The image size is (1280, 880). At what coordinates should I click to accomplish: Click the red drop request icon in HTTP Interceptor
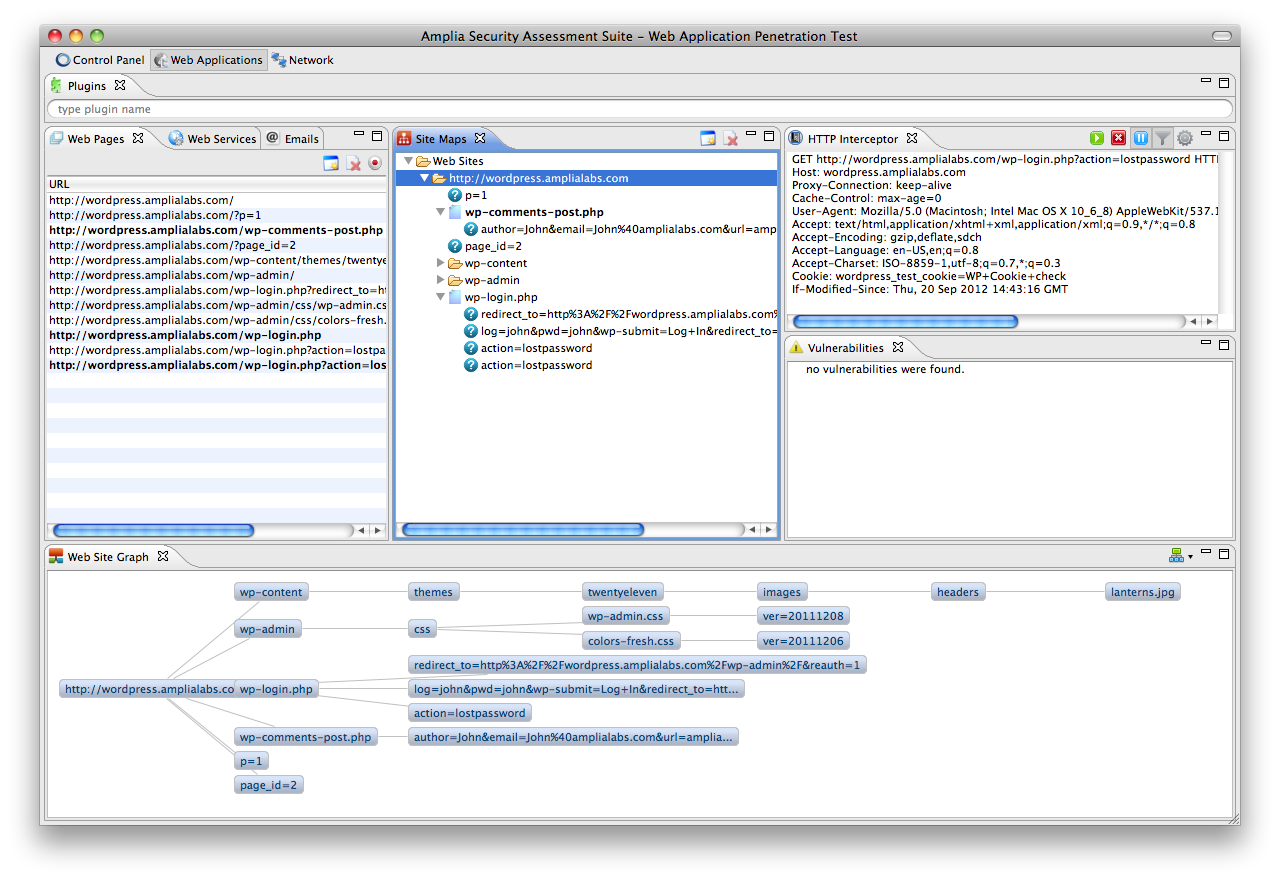(x=1119, y=139)
